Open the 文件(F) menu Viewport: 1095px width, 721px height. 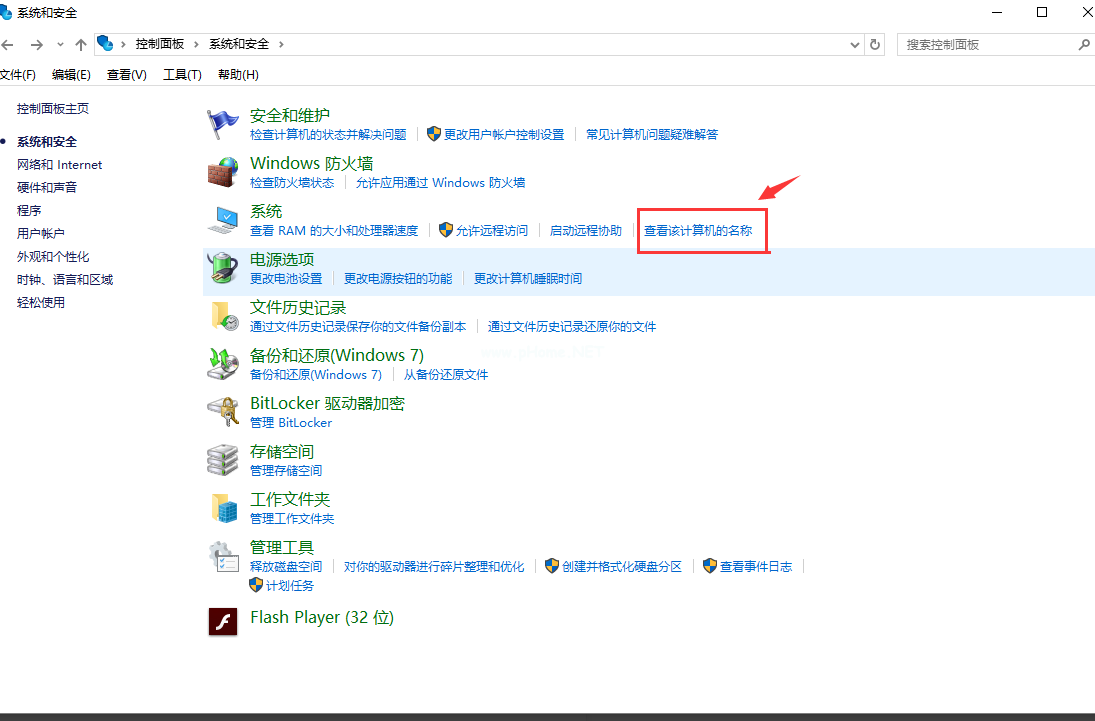[x=19, y=73]
